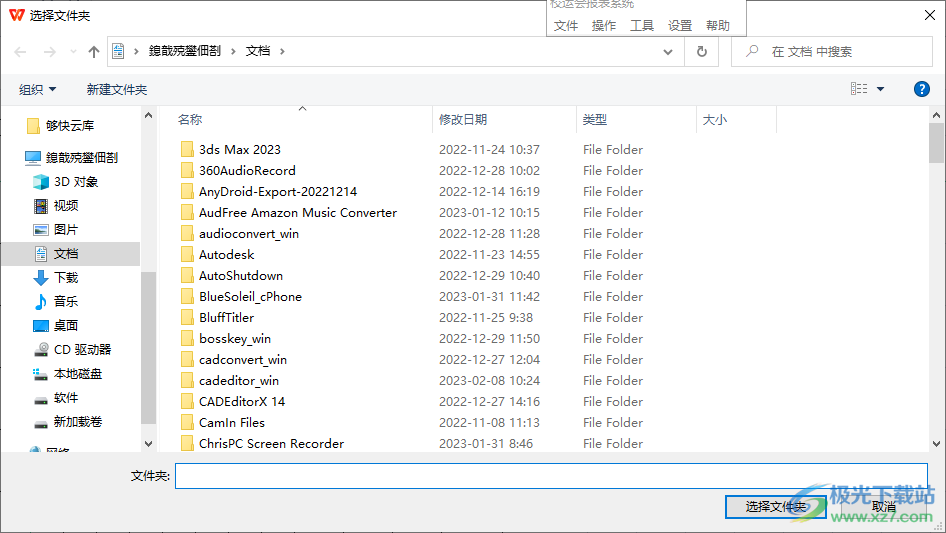
Task: Select the 新加载卷 drive in sidebar
Action: tap(78, 421)
